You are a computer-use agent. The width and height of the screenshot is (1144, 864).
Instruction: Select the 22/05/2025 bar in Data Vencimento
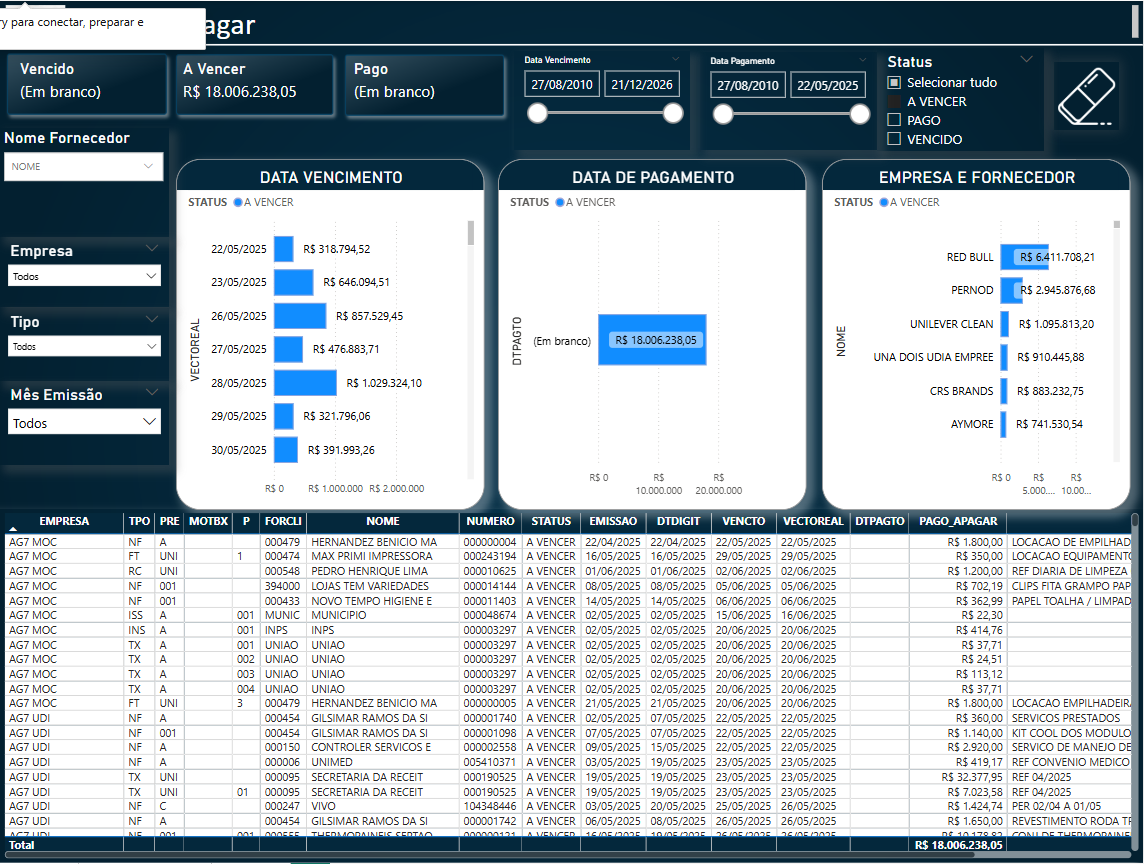pyautogui.click(x=284, y=249)
